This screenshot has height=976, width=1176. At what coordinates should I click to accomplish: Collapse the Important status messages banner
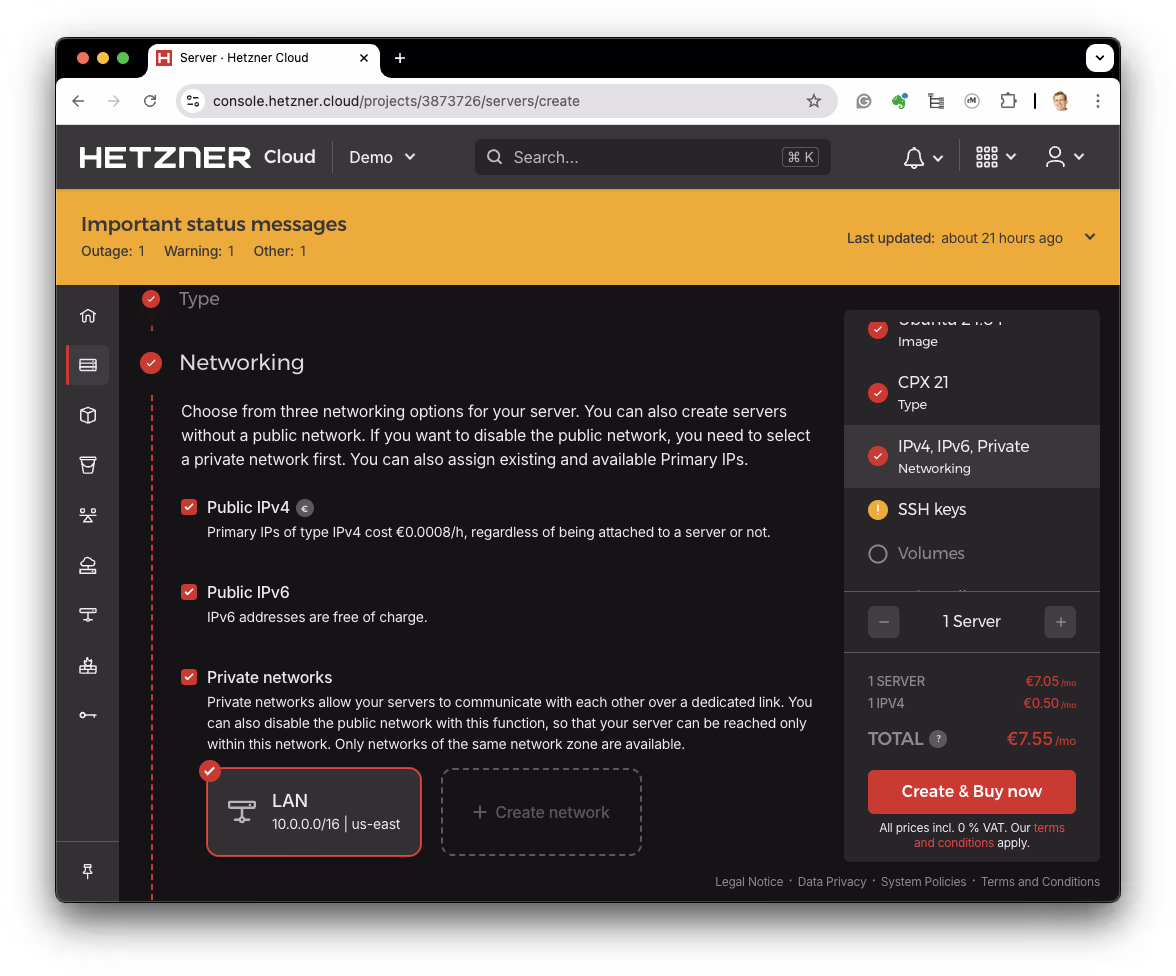click(1089, 237)
